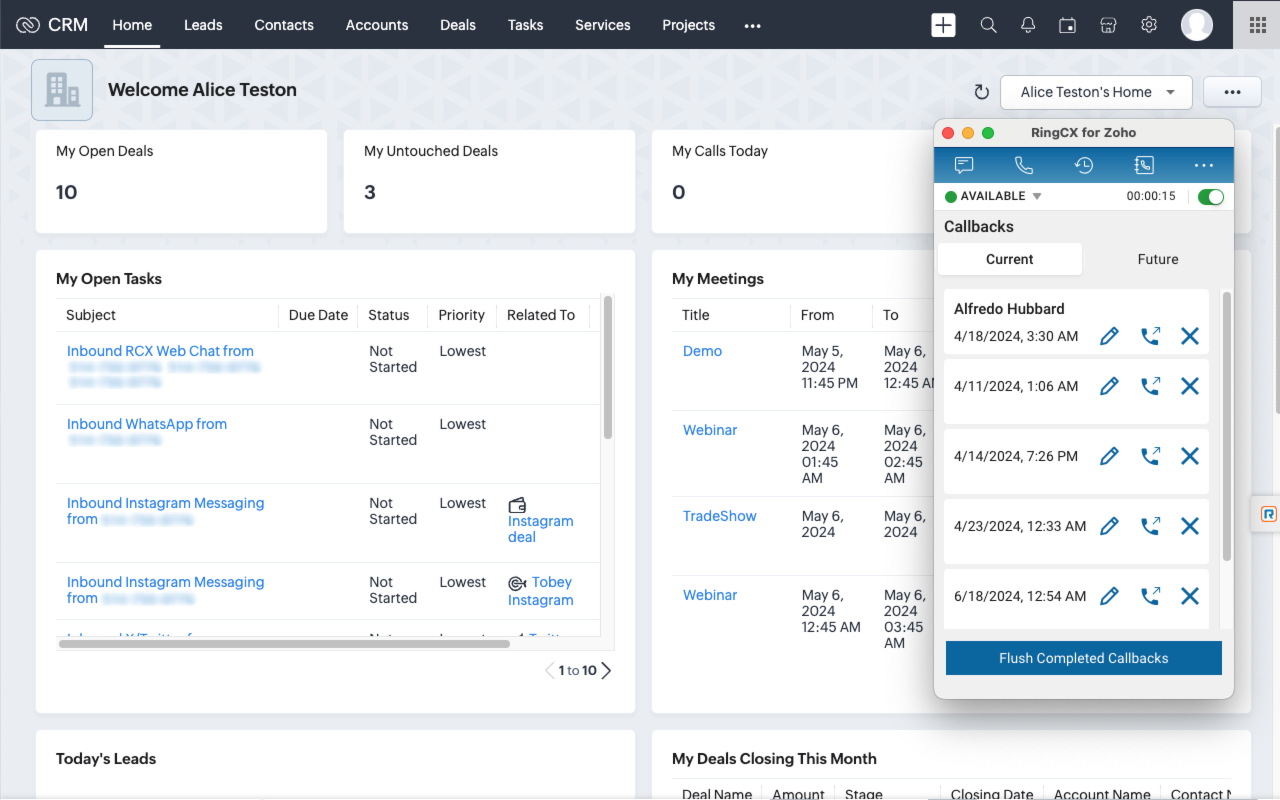Viewport: 1280px width, 800px height.
Task: Open the Services module tab
Action: pos(603,25)
